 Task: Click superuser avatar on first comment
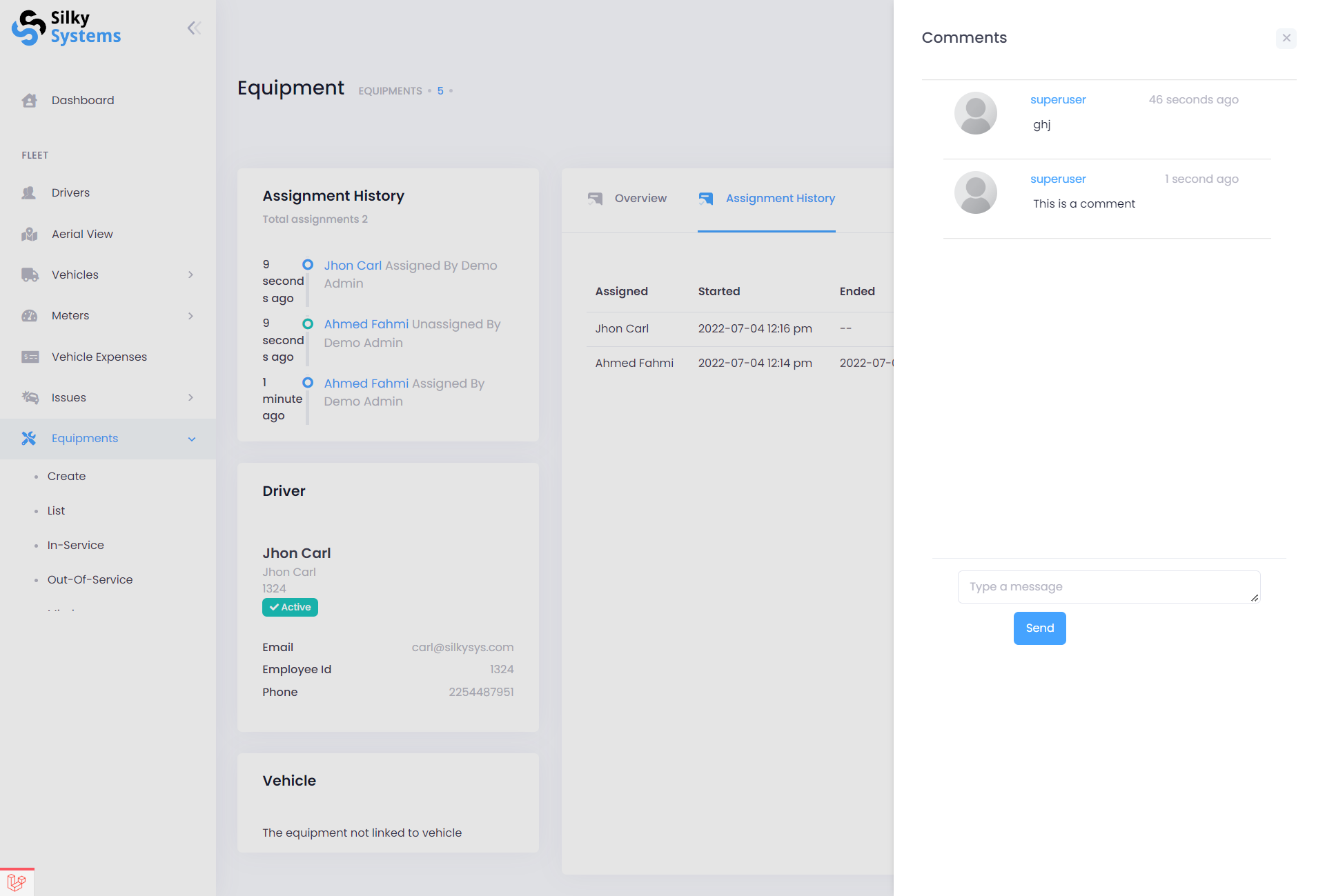[975, 113]
